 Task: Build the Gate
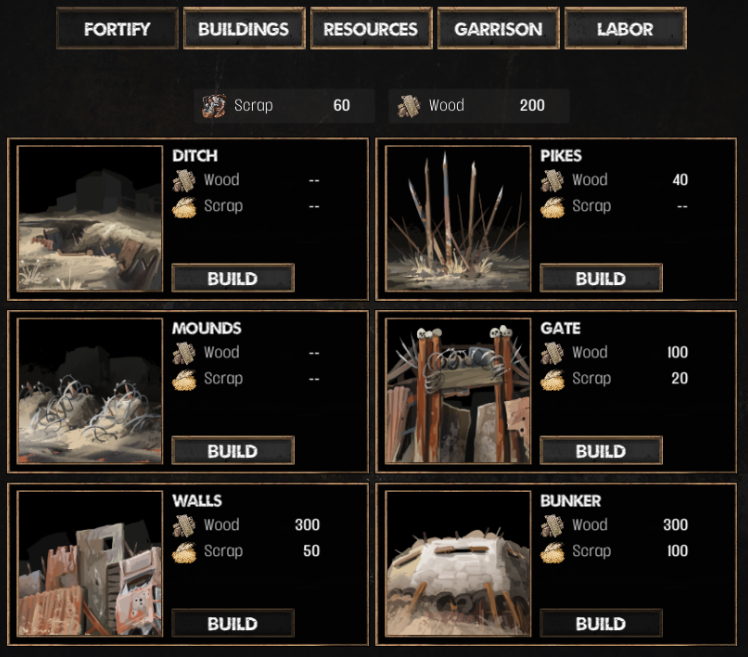[601, 451]
